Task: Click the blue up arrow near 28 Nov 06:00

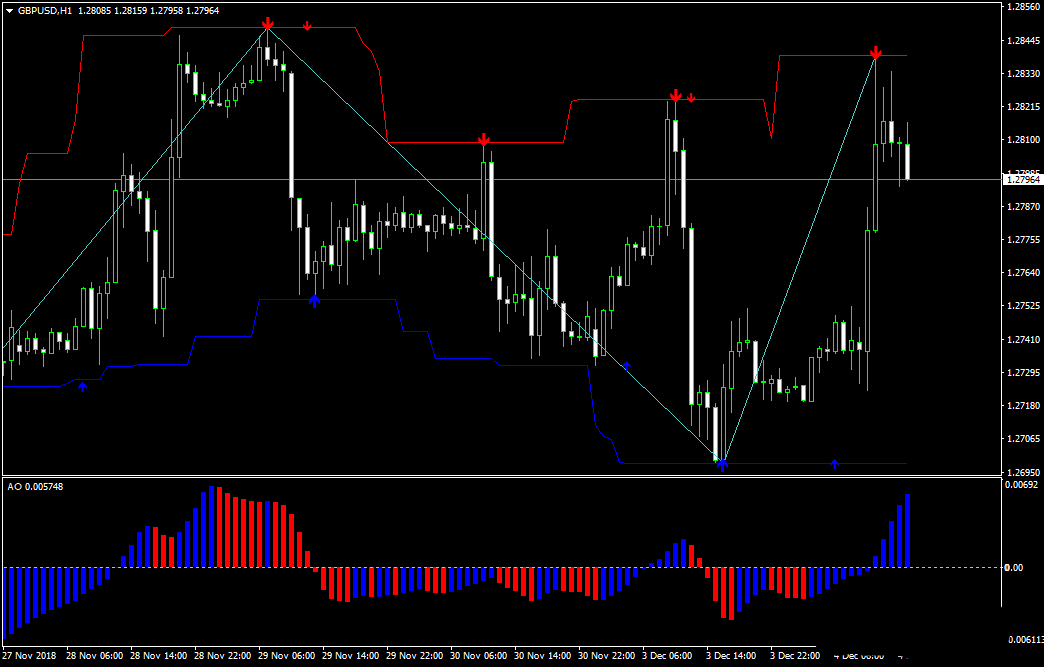Action: tap(83, 385)
